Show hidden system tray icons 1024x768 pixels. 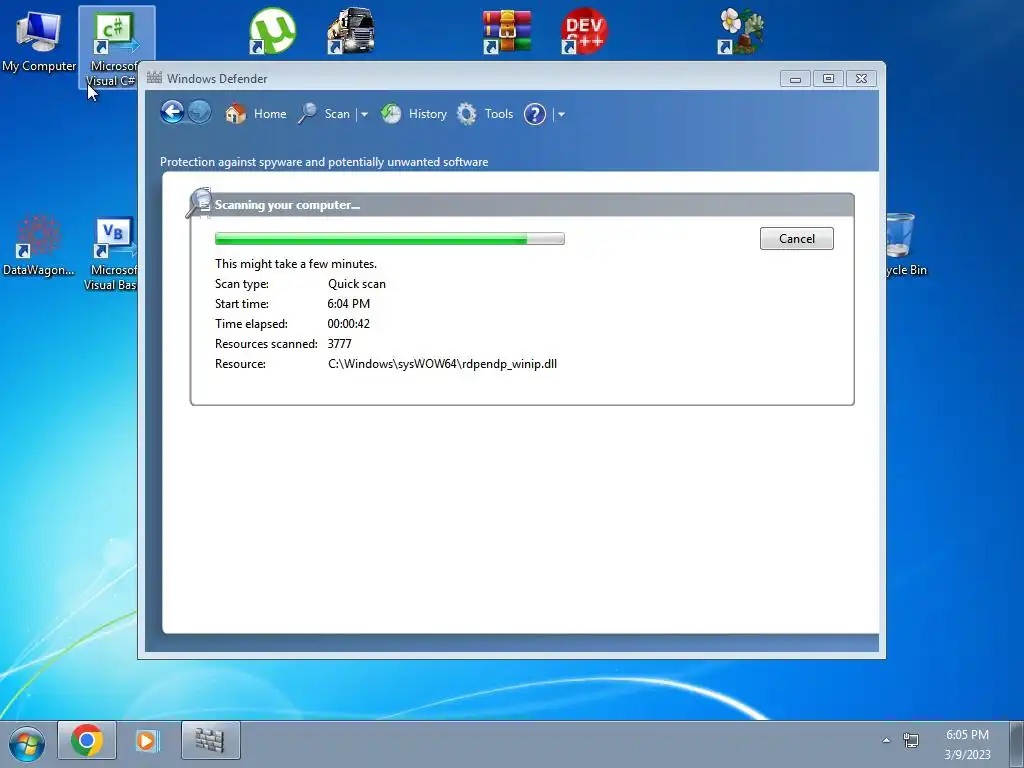886,740
